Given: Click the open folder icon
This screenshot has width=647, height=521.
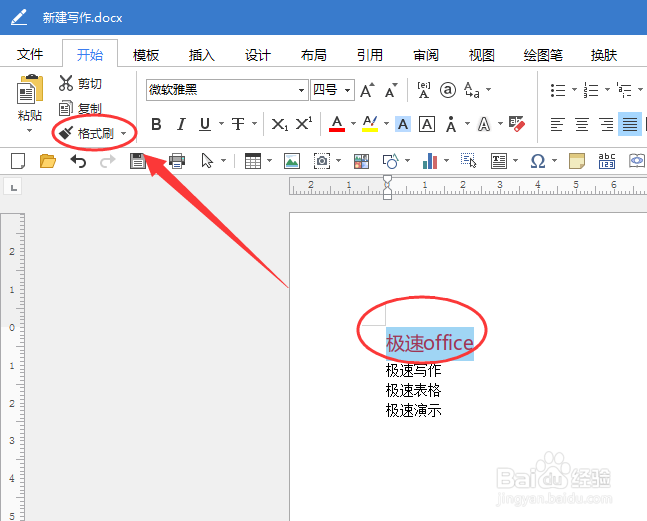Looking at the screenshot, I should coord(47,161).
